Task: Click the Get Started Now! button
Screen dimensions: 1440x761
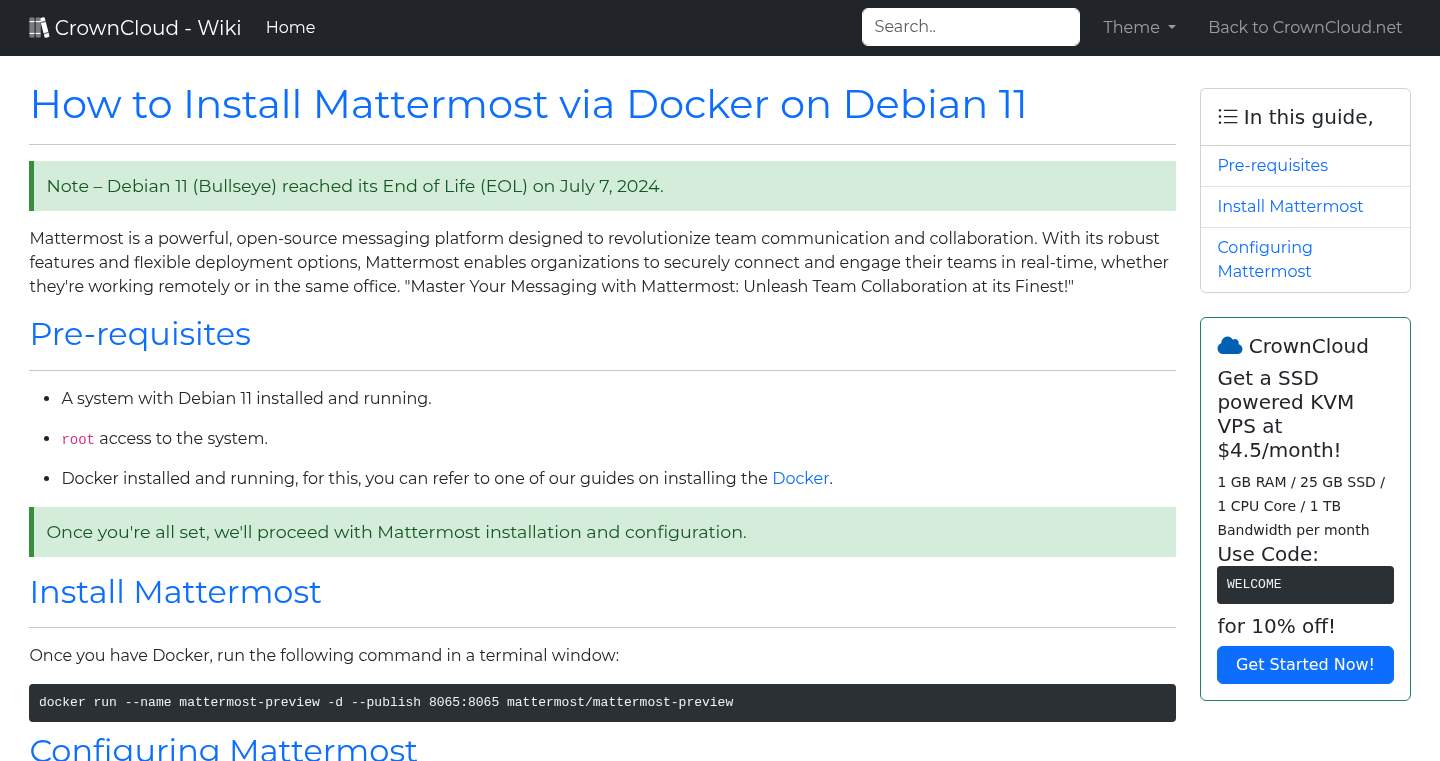Action: 1305,664
